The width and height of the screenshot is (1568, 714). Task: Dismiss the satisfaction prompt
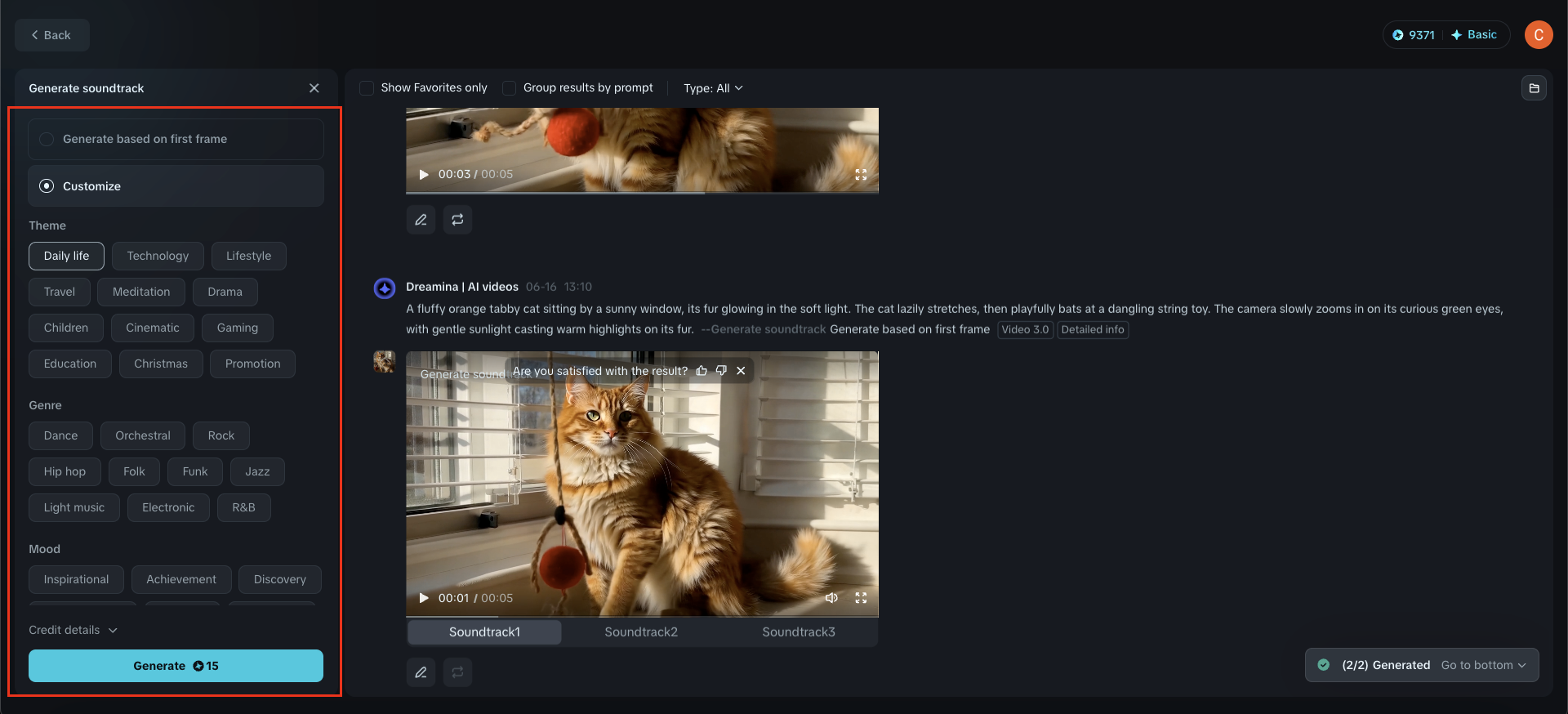(741, 371)
